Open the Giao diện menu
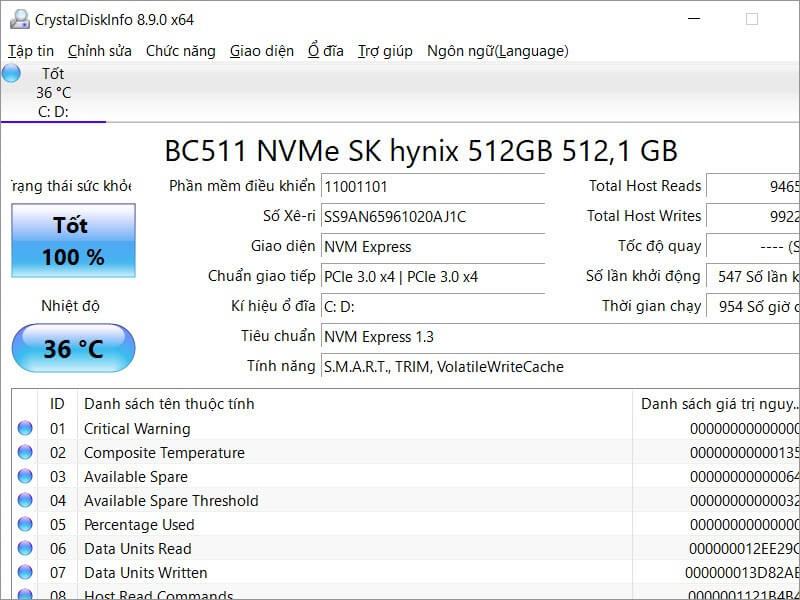The image size is (800, 600). pos(261,51)
